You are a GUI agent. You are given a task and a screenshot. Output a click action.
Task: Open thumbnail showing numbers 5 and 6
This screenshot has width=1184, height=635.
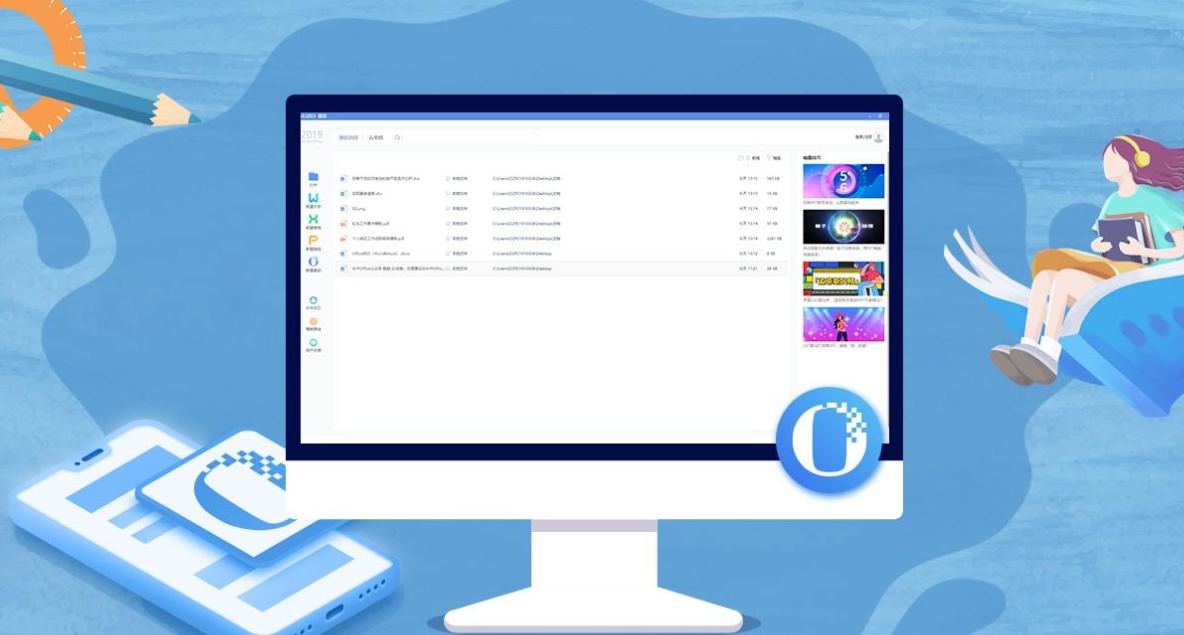[843, 181]
